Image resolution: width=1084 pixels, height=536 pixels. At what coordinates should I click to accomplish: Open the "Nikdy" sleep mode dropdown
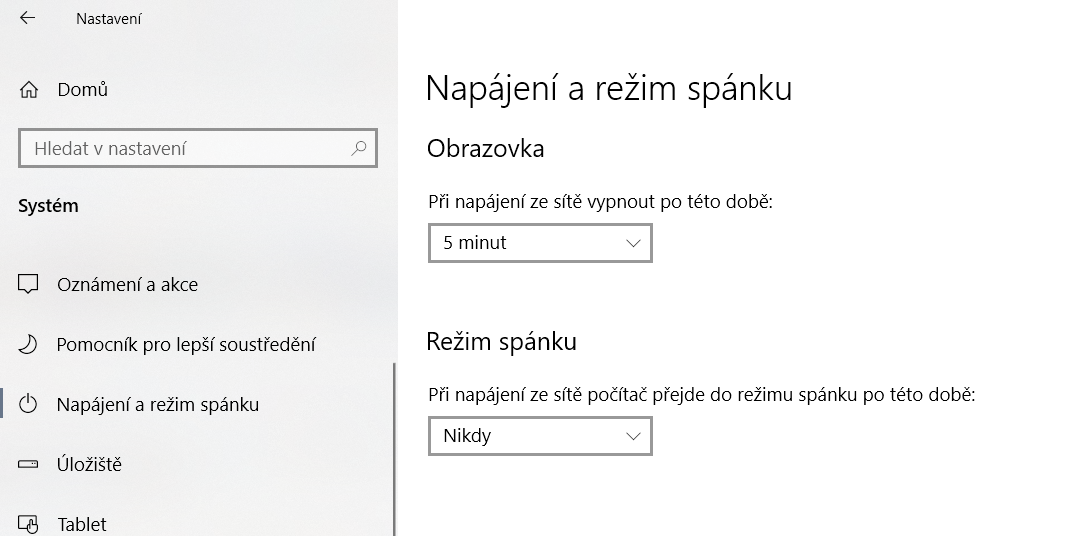click(539, 436)
